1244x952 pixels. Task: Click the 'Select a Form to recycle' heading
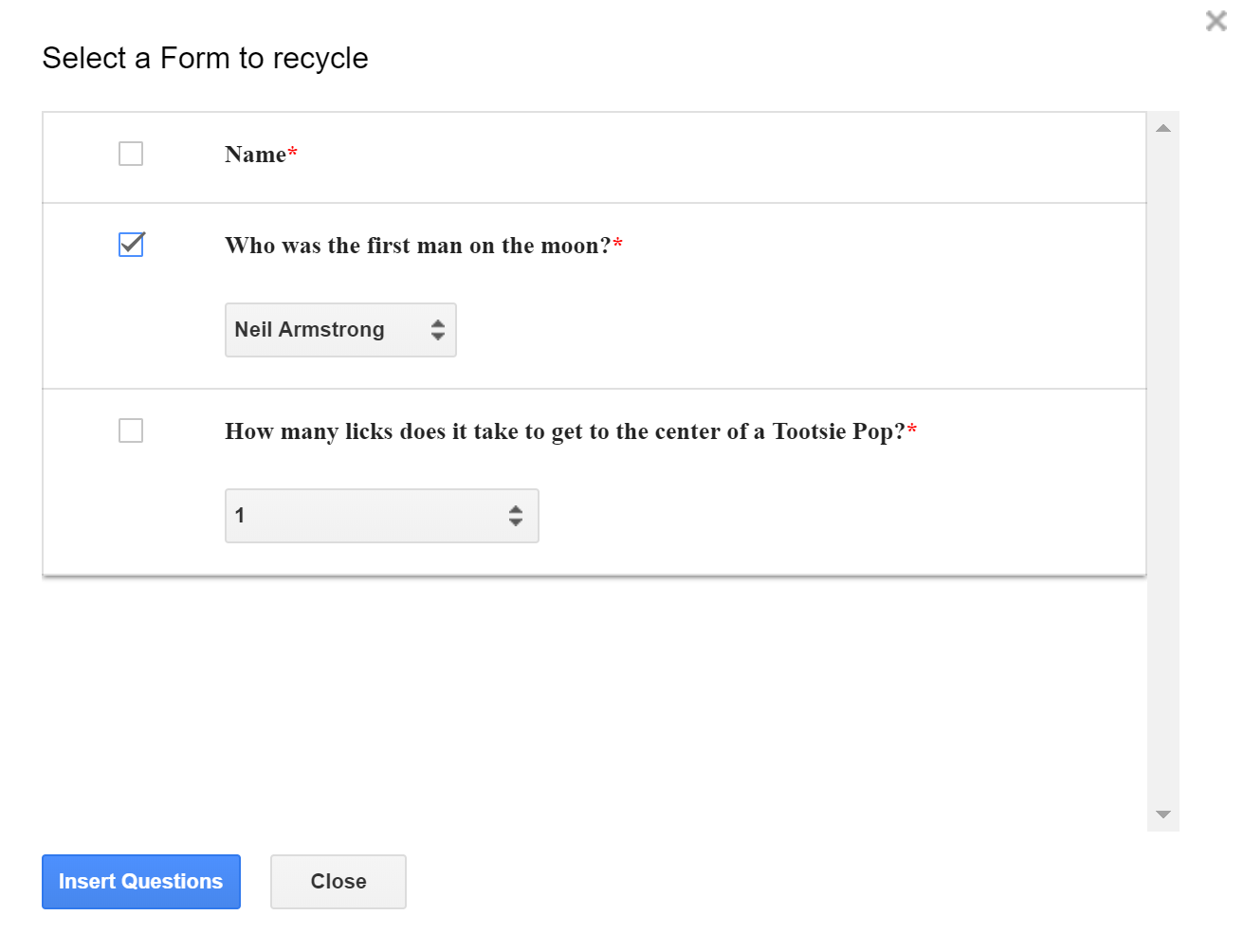205,58
